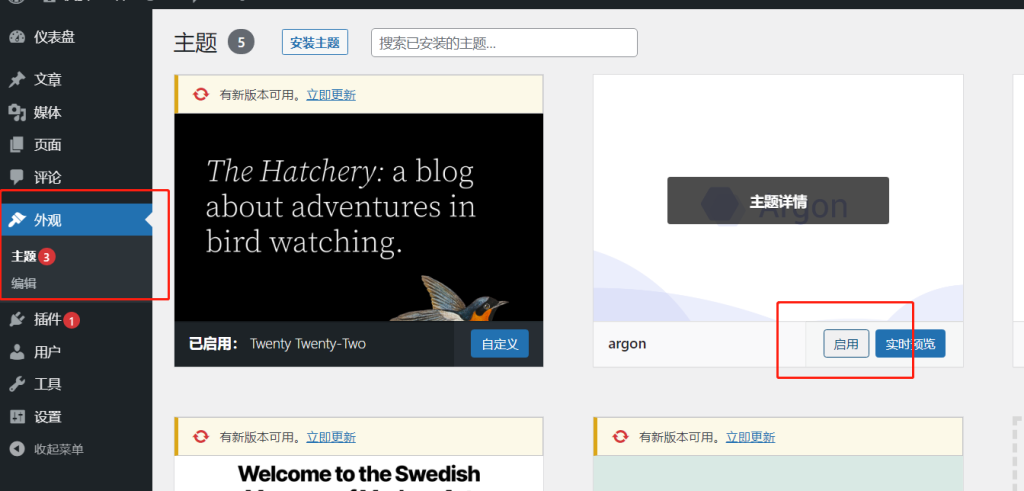The width and height of the screenshot is (1024, 491).
Task: Click the Pages icon in sidebar
Action: pyautogui.click(x=17, y=145)
